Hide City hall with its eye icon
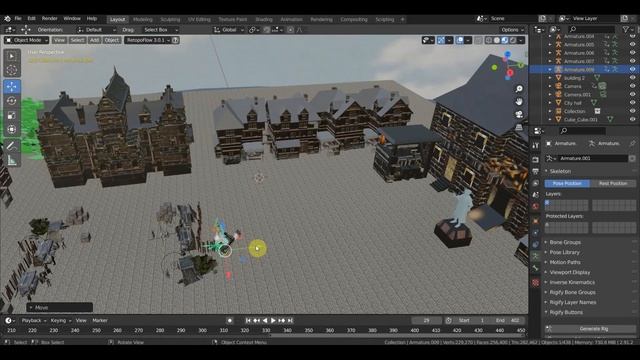The height and width of the screenshot is (360, 640). pos(632,103)
